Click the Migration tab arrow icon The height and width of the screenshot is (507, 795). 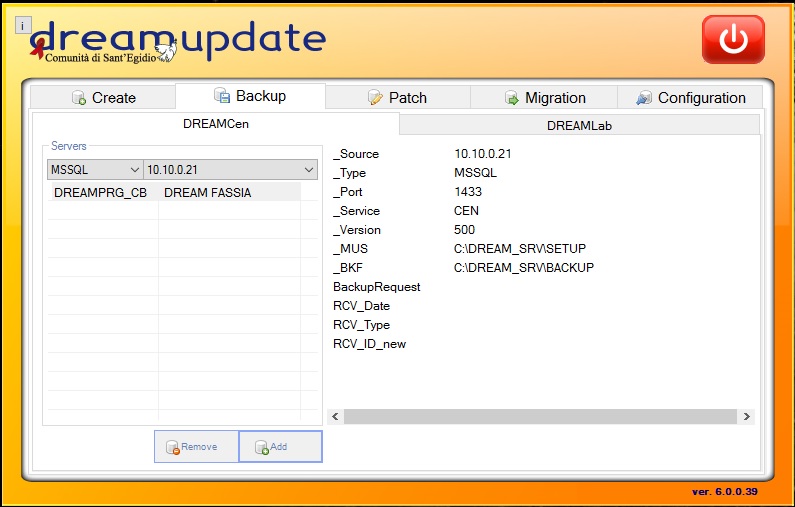click(x=512, y=97)
